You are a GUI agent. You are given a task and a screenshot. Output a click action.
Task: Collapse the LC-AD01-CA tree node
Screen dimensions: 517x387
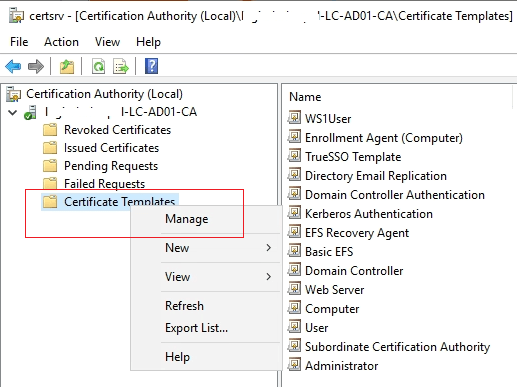click(12, 112)
